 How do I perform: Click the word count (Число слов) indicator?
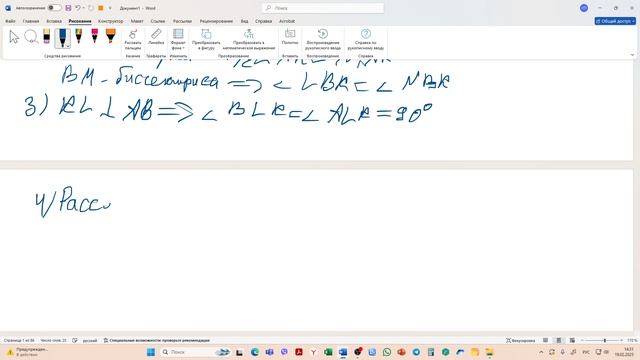click(x=53, y=340)
